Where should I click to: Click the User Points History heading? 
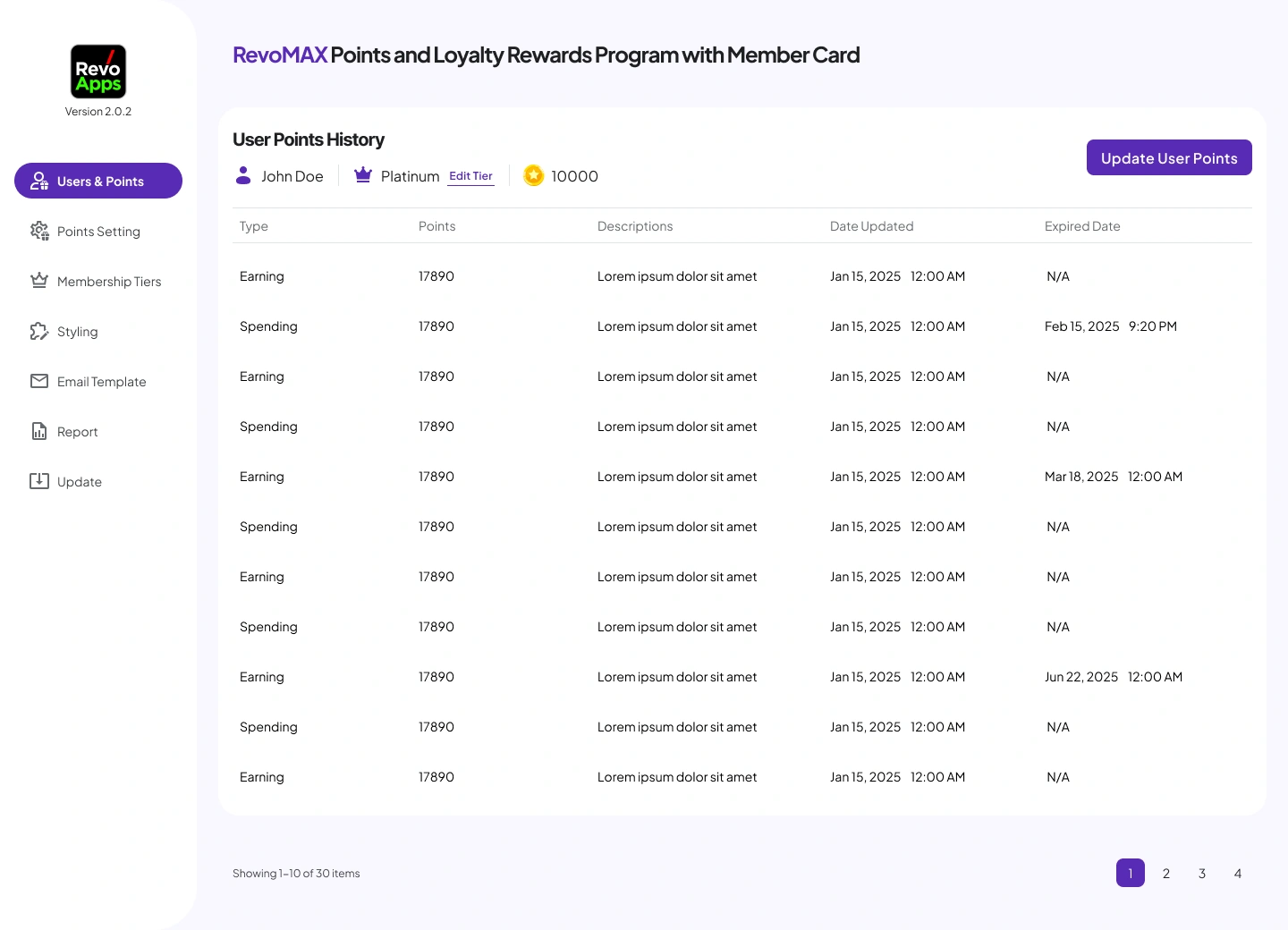coord(309,139)
